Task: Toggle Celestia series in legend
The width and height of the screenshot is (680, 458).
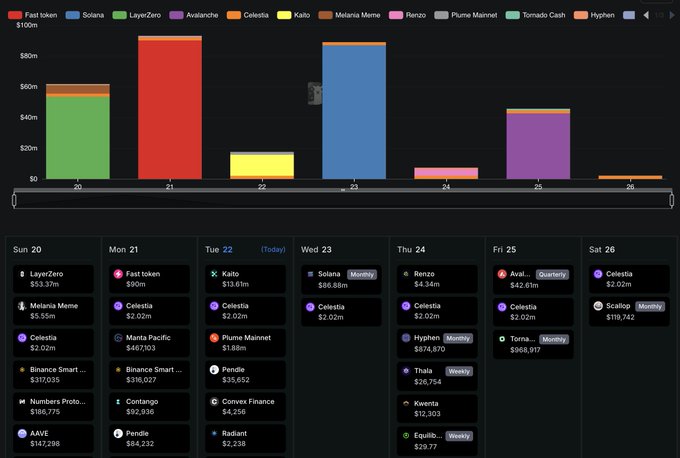Action: click(248, 15)
